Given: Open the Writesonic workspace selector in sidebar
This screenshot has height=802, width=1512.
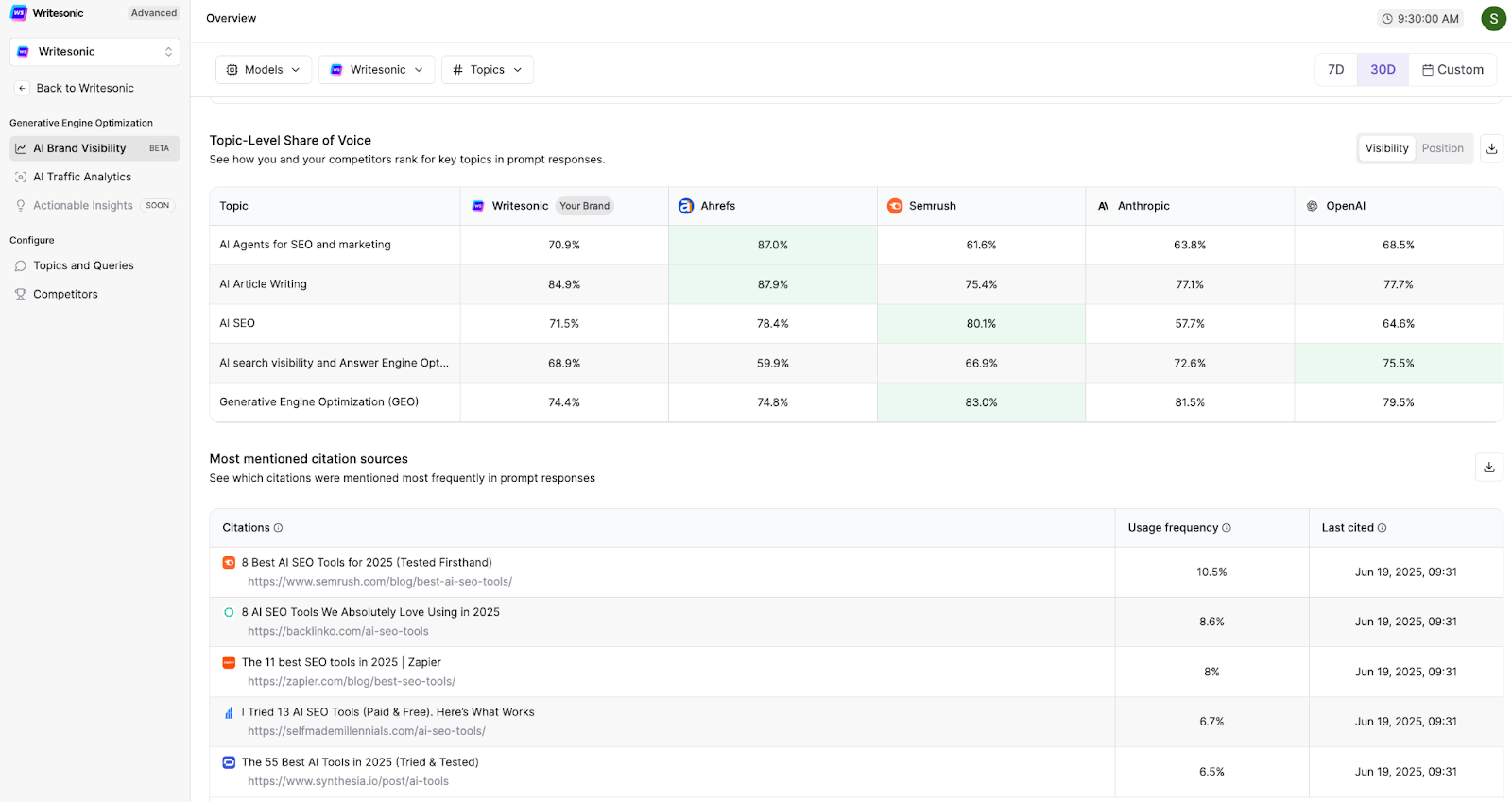Looking at the screenshot, I should click(x=94, y=52).
